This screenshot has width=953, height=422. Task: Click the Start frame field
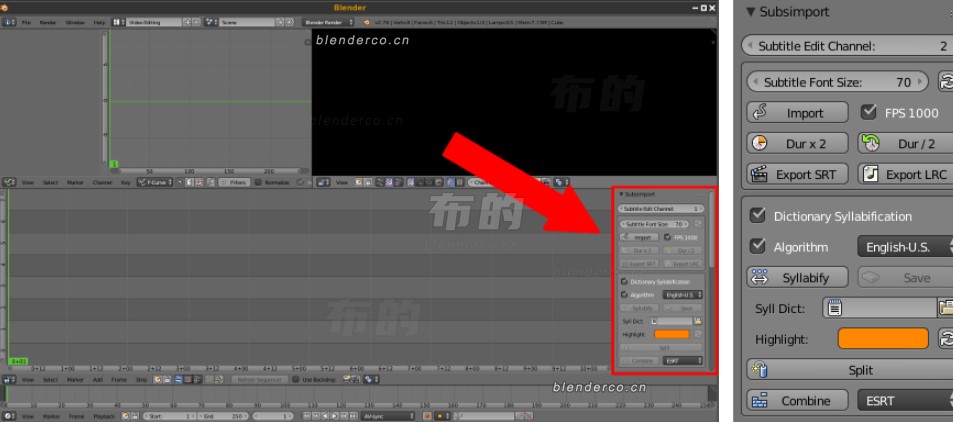(x=170, y=417)
